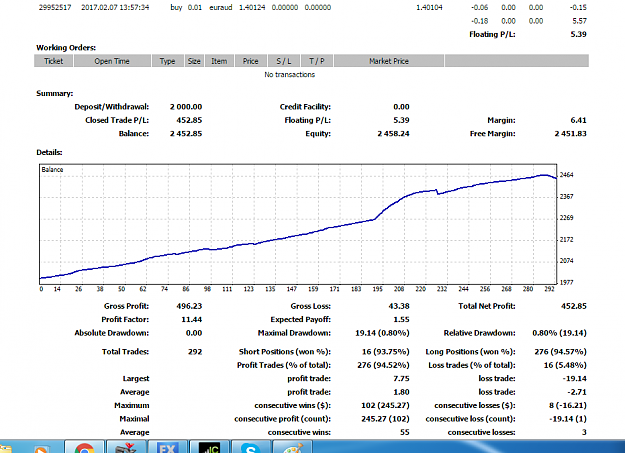
Task: Click the 2464 label on the chart axis
Action: [x=566, y=175]
